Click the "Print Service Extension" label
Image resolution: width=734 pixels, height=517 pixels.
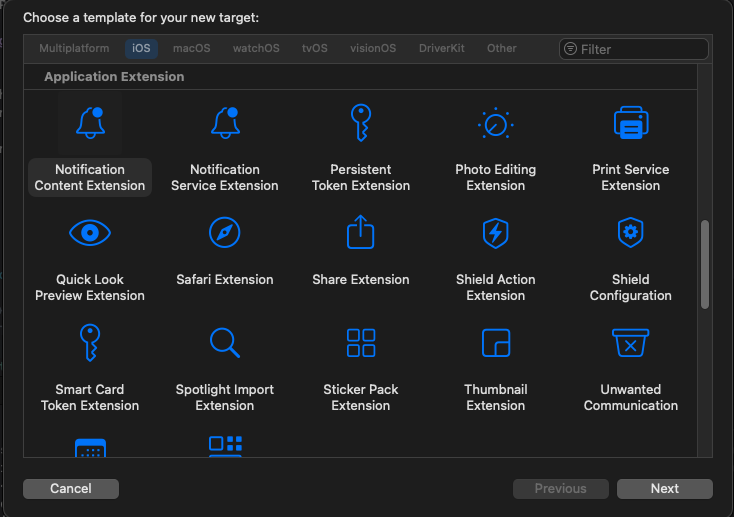631,177
